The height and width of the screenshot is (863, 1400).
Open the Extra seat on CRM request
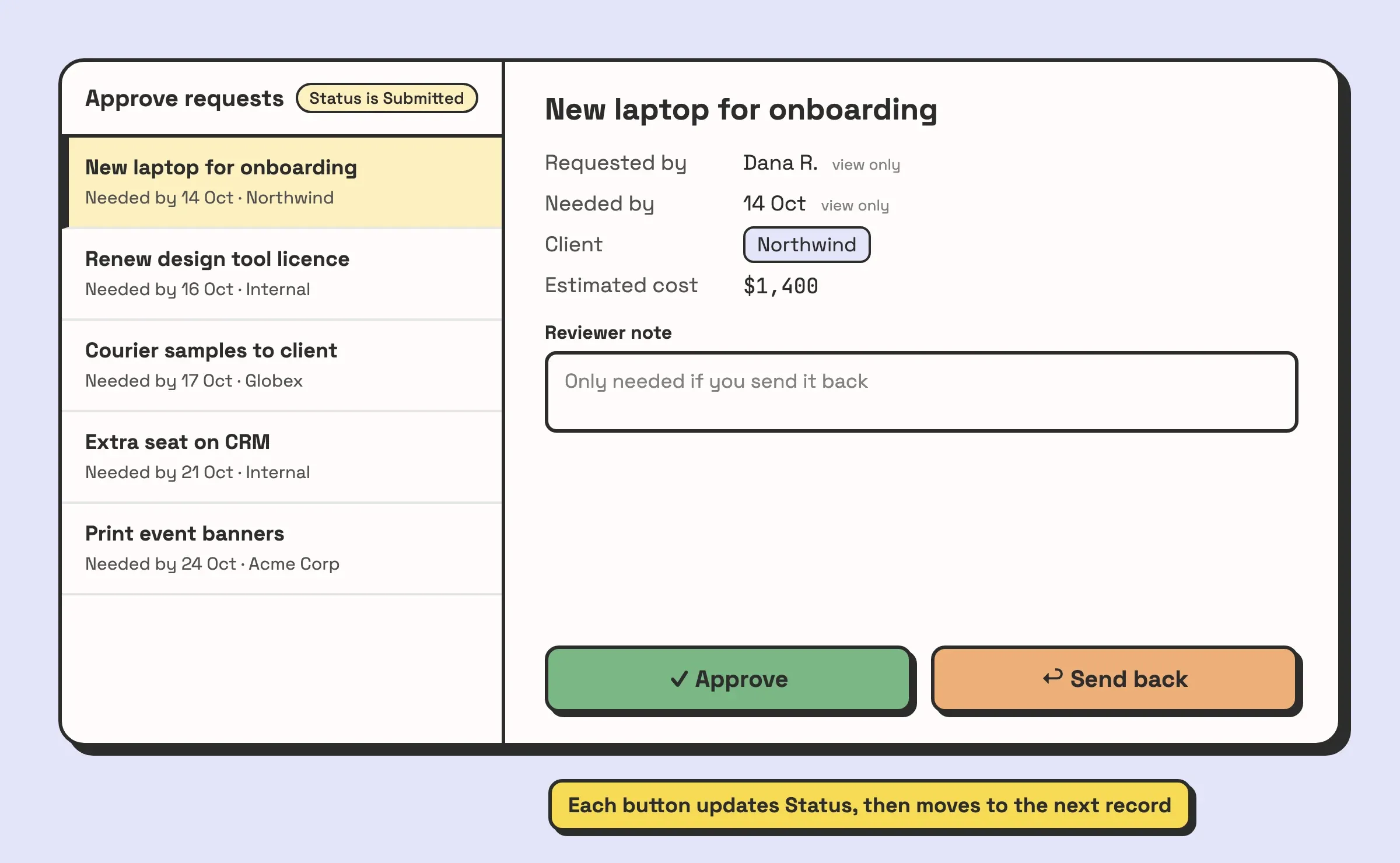pyautogui.click(x=282, y=457)
